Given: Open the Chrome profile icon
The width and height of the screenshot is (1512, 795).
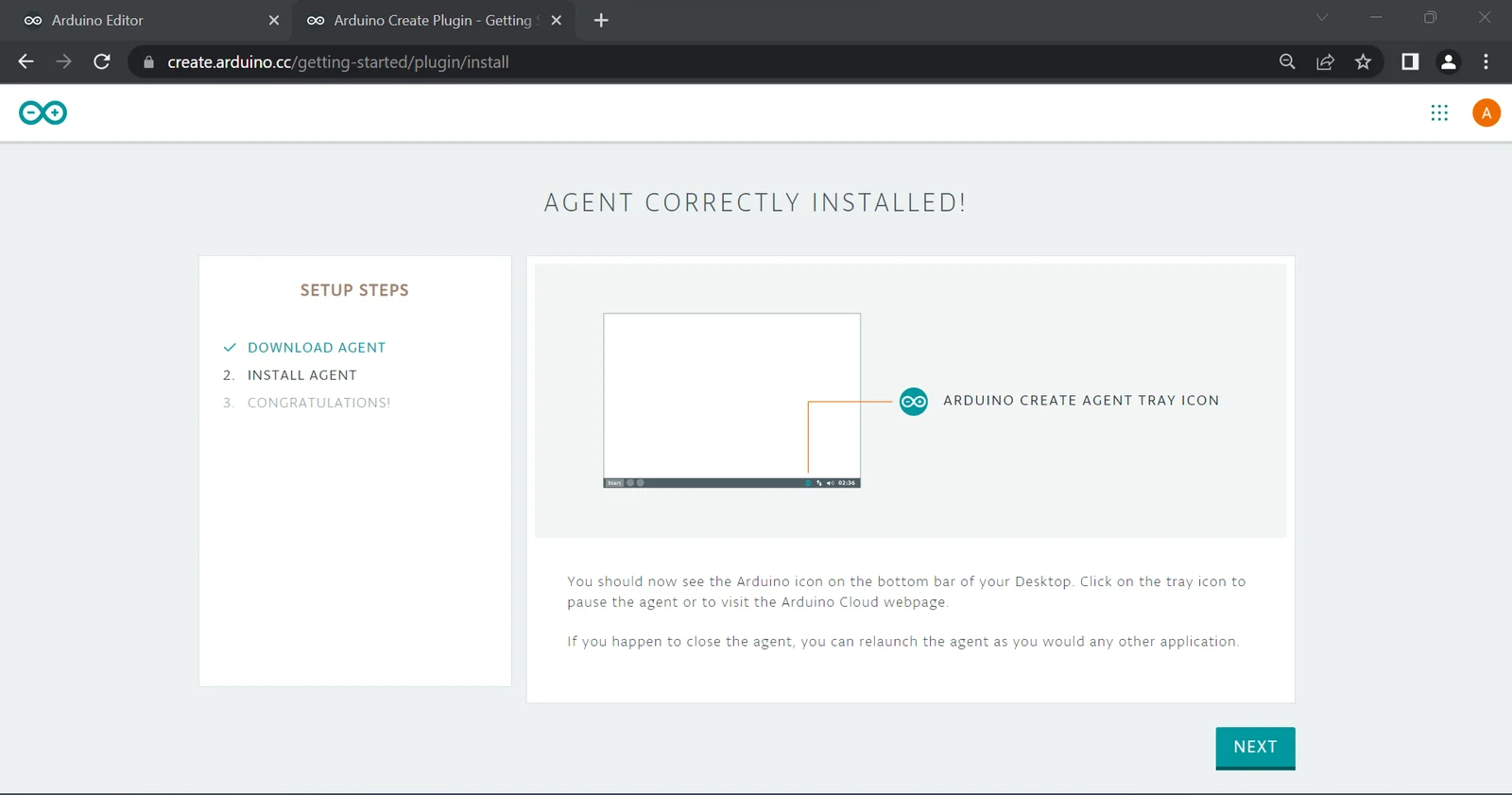Looking at the screenshot, I should [1448, 61].
